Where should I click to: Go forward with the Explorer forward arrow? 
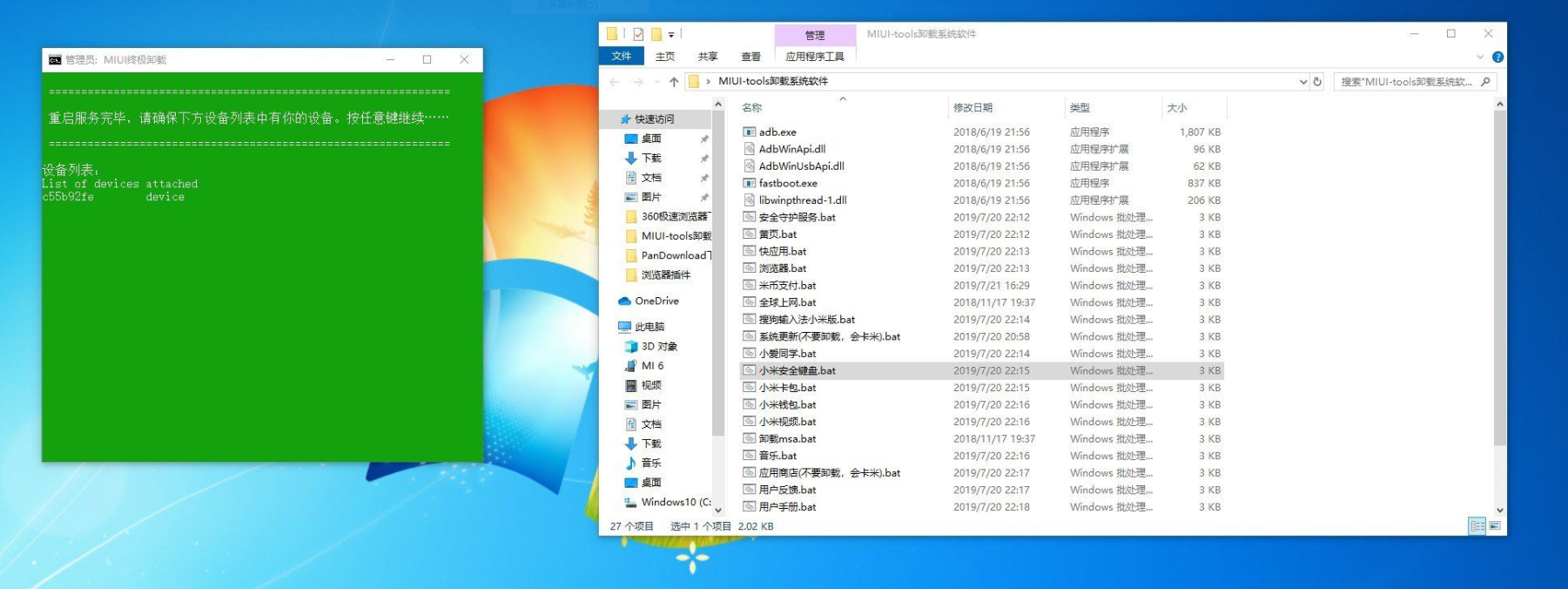638,82
